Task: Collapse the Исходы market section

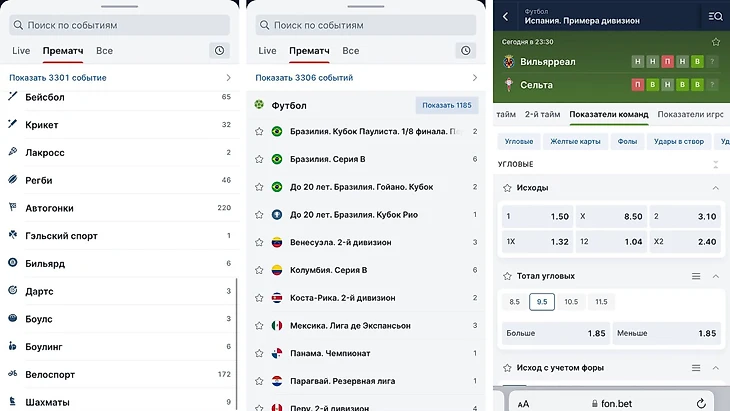Action: (715, 188)
